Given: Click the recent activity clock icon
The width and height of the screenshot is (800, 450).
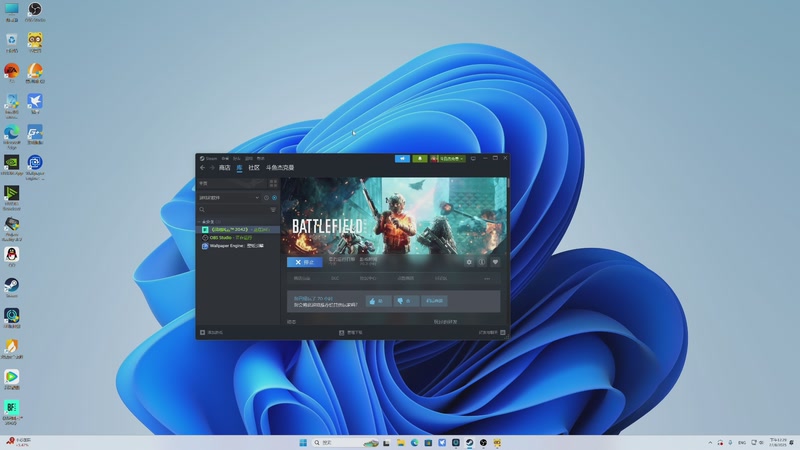Looking at the screenshot, I should (266, 197).
